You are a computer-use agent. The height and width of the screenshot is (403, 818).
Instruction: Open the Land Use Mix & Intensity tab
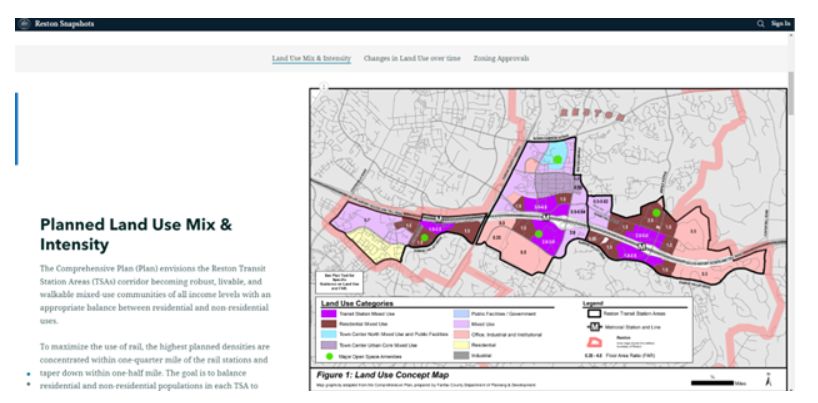coord(311,58)
